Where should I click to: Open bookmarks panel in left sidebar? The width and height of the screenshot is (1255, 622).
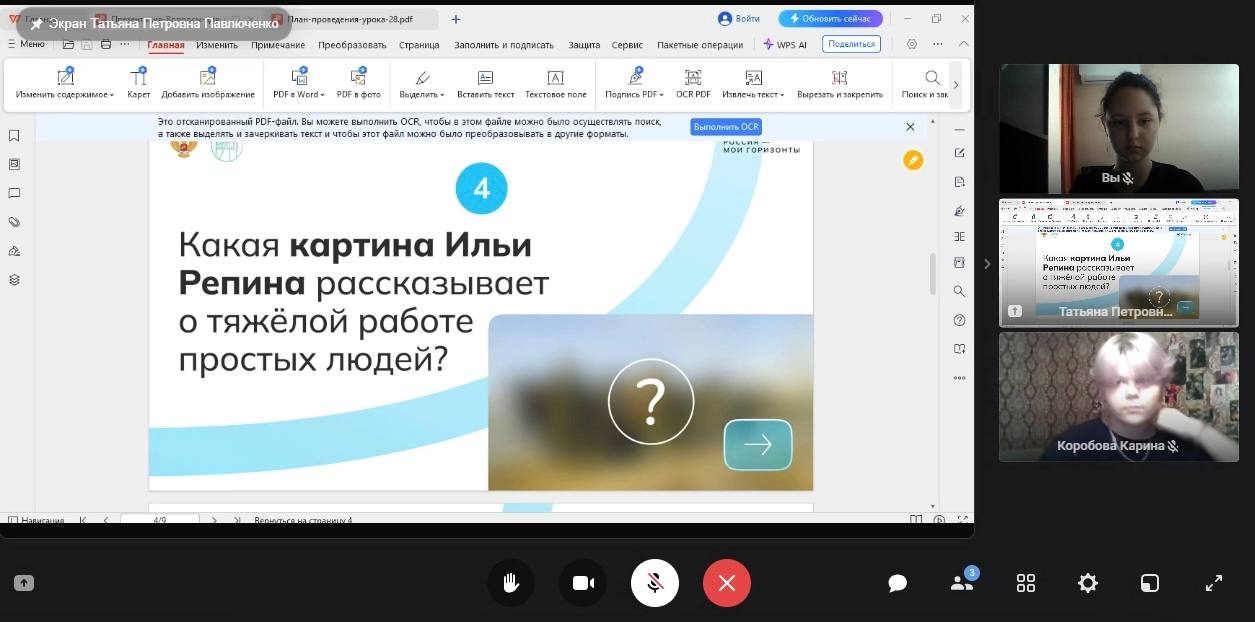(x=14, y=136)
